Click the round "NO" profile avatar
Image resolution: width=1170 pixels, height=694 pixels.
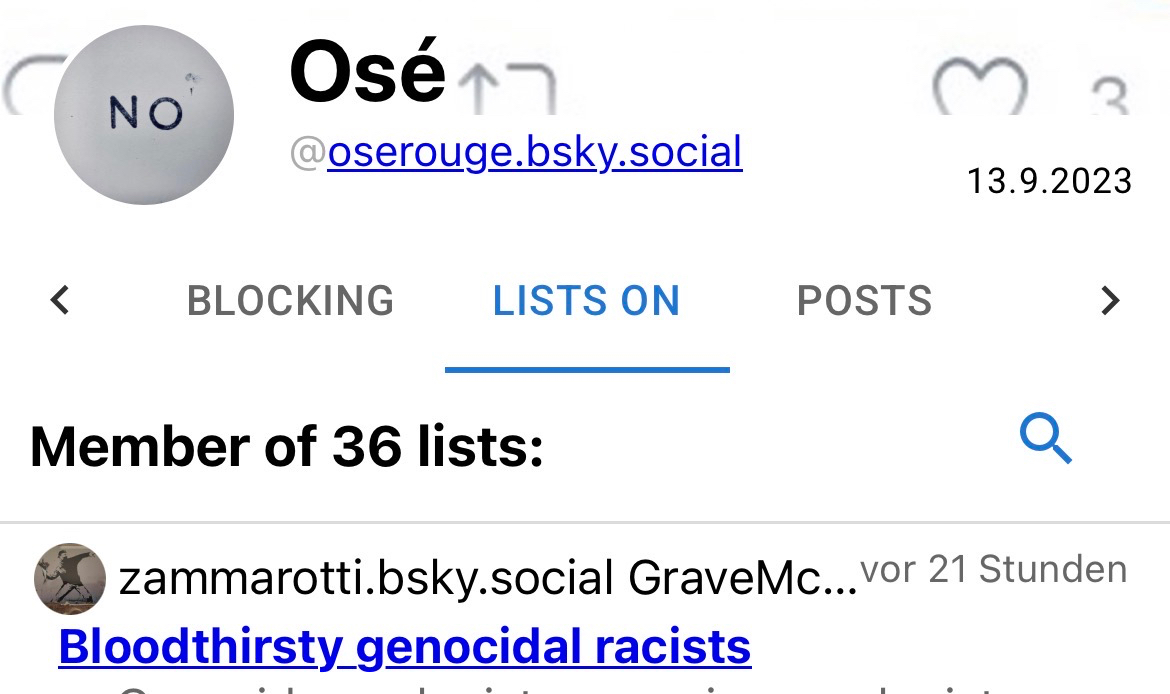pyautogui.click(x=144, y=115)
